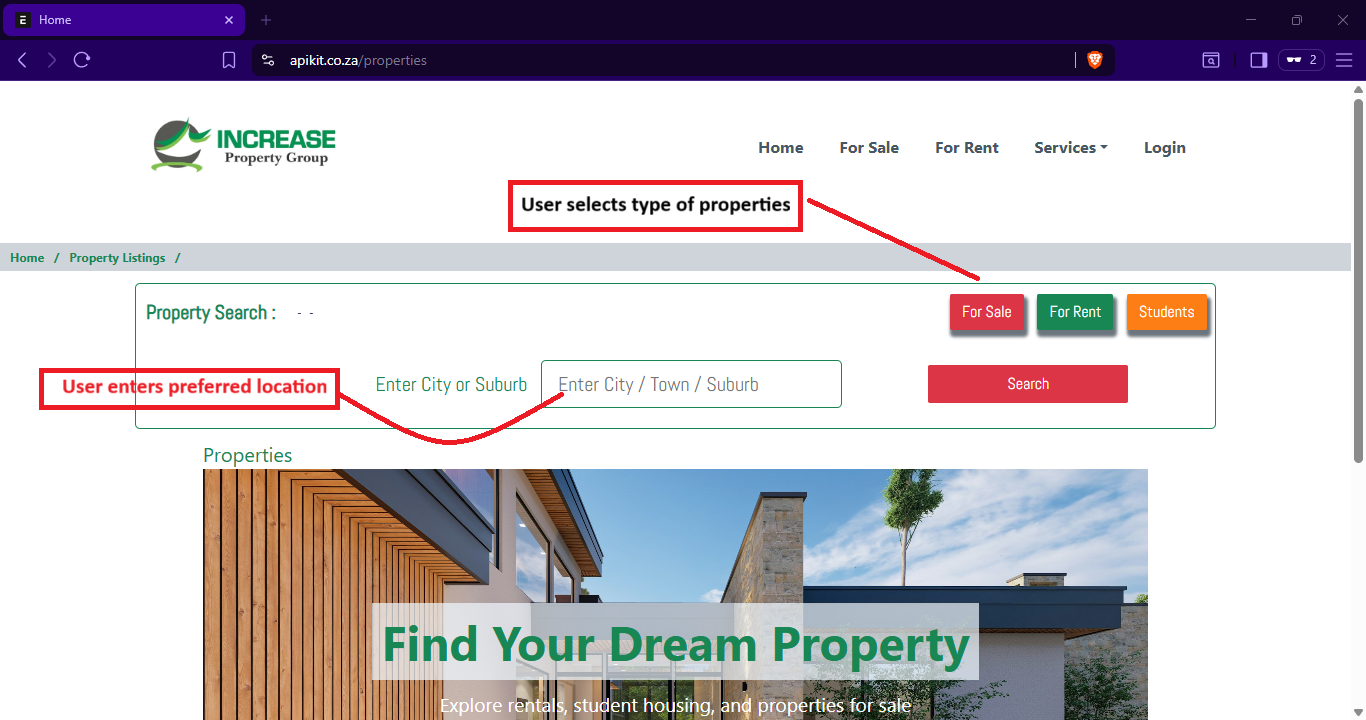Open the For Sale navigation item
The image size is (1366, 720).
(869, 148)
